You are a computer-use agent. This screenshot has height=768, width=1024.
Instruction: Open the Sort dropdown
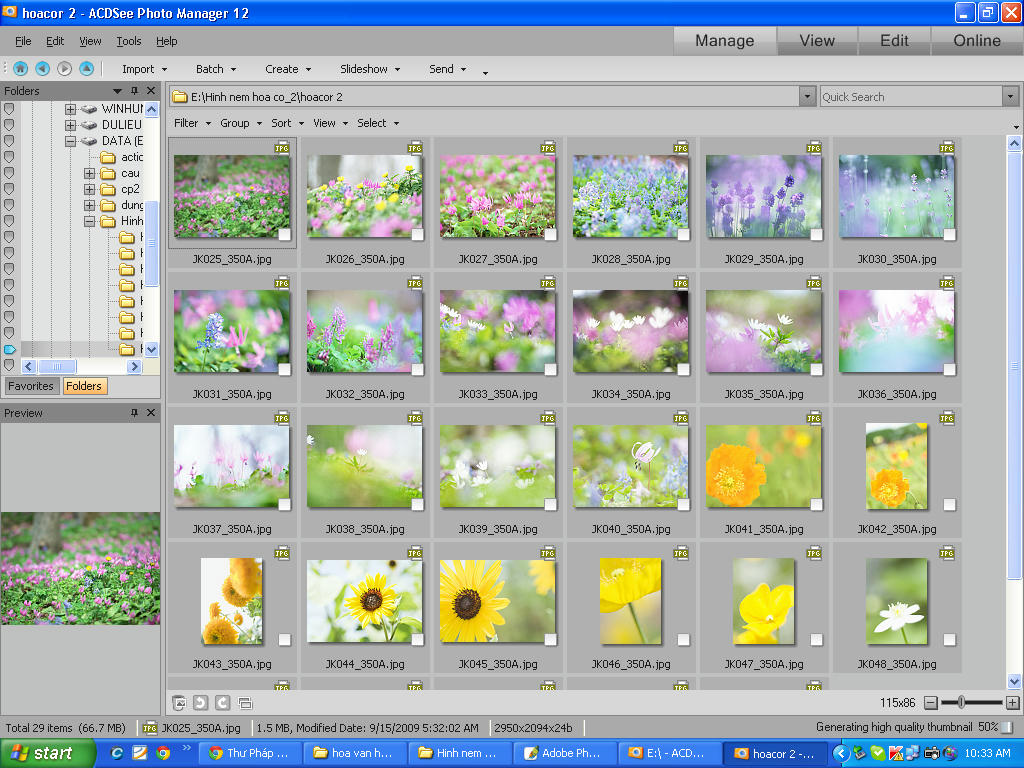pos(287,123)
